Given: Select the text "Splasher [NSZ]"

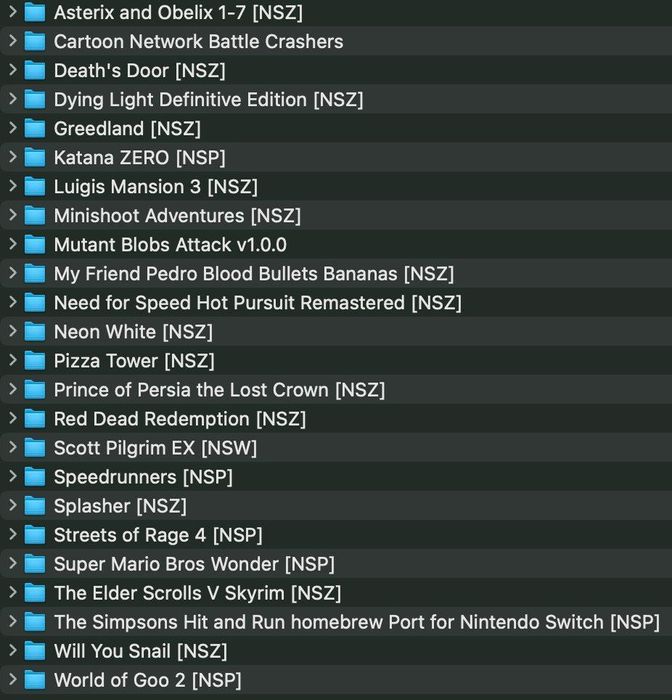Looking at the screenshot, I should point(121,506).
